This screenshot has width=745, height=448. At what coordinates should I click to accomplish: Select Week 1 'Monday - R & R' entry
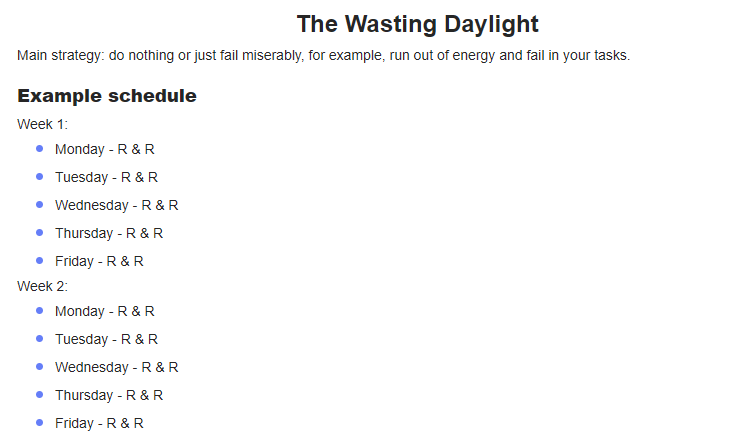(x=105, y=149)
